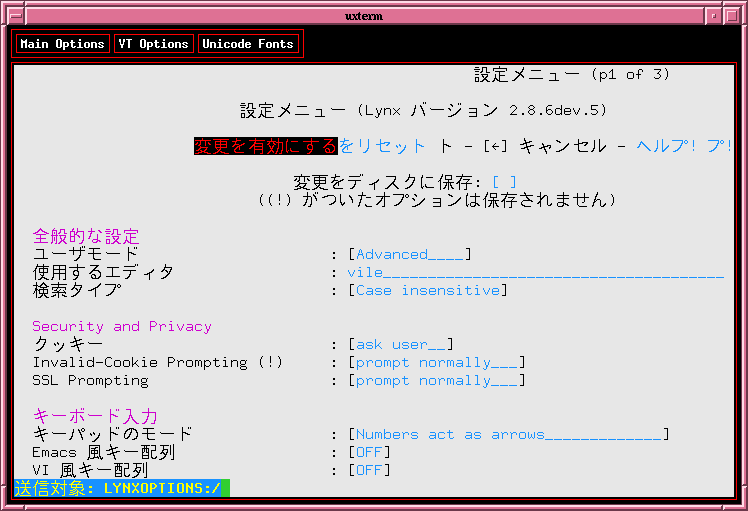Open the VT Options menu
Image resolution: width=748 pixels, height=511 pixels.
click(x=153, y=44)
